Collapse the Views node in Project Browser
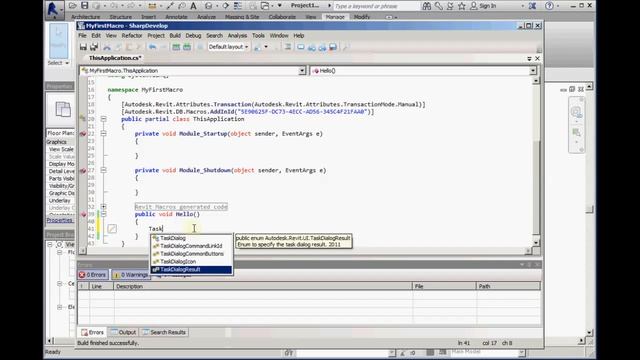 pos(50,244)
